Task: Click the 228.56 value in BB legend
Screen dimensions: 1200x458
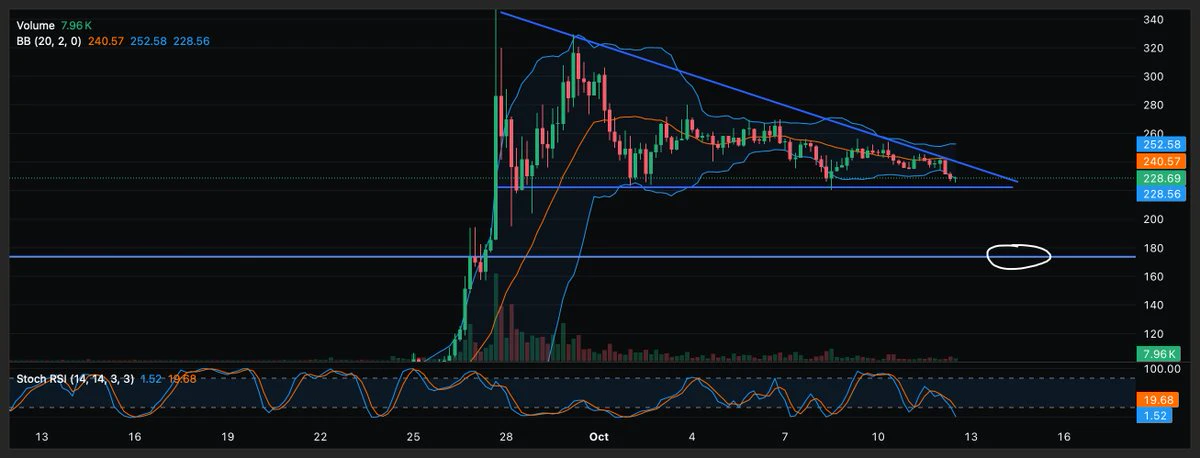Action: coord(192,41)
